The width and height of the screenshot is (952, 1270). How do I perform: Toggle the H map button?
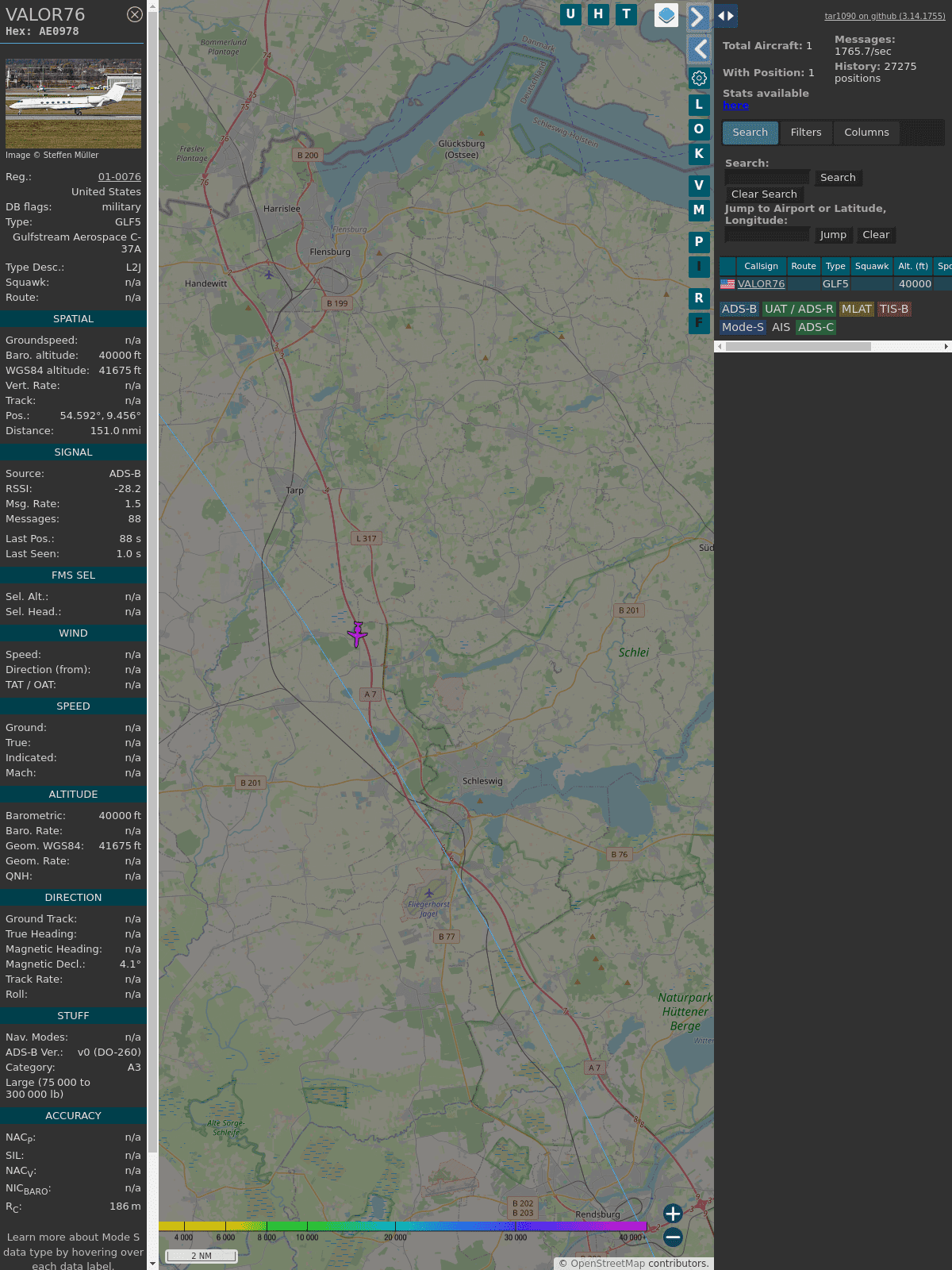coord(598,14)
